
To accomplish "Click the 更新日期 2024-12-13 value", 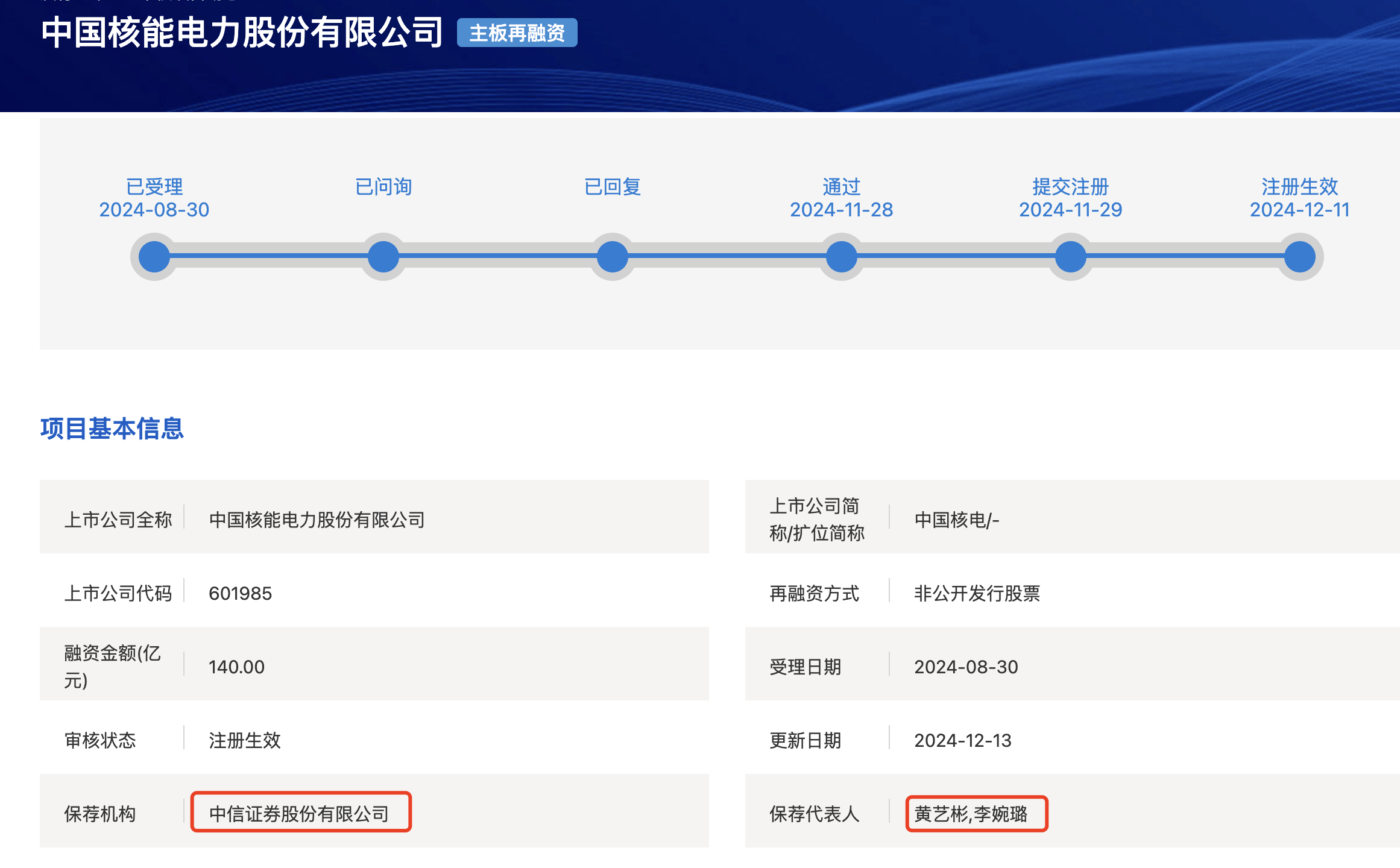I will (x=963, y=741).
